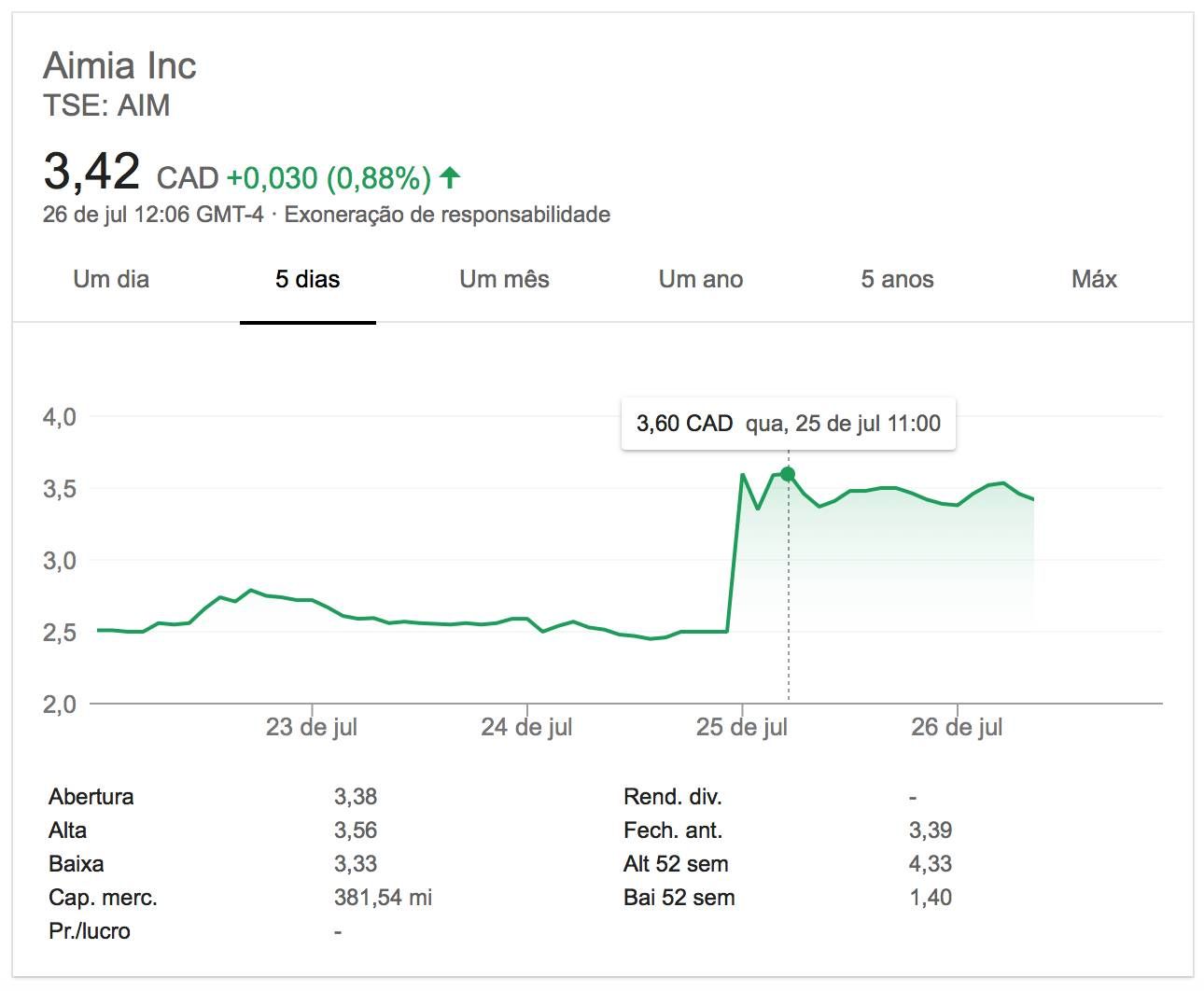Screen dimensions: 1204x991
Task: Click the 25 de jul axis label
Action: click(742, 727)
